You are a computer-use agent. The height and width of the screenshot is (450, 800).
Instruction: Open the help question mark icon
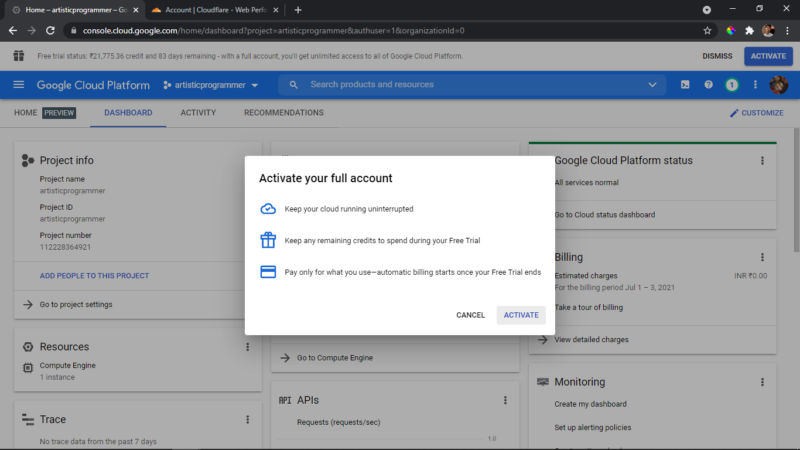pos(708,85)
